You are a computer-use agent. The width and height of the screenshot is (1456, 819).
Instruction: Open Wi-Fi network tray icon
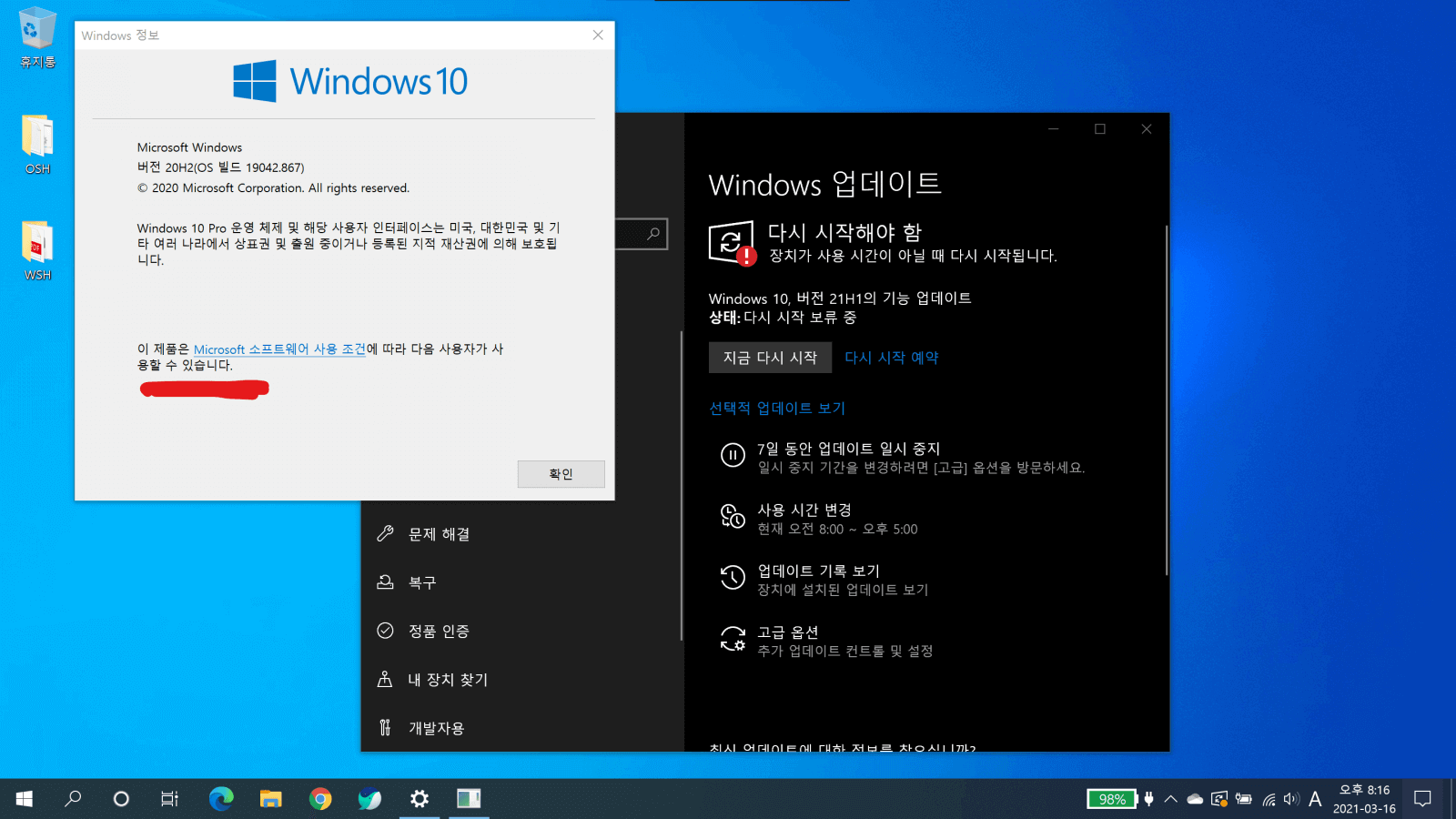(1269, 799)
